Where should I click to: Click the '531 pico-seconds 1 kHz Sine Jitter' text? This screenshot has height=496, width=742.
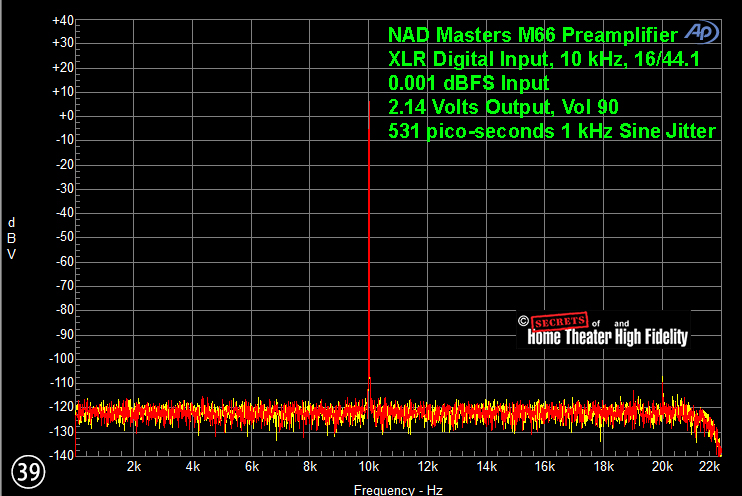(552, 131)
